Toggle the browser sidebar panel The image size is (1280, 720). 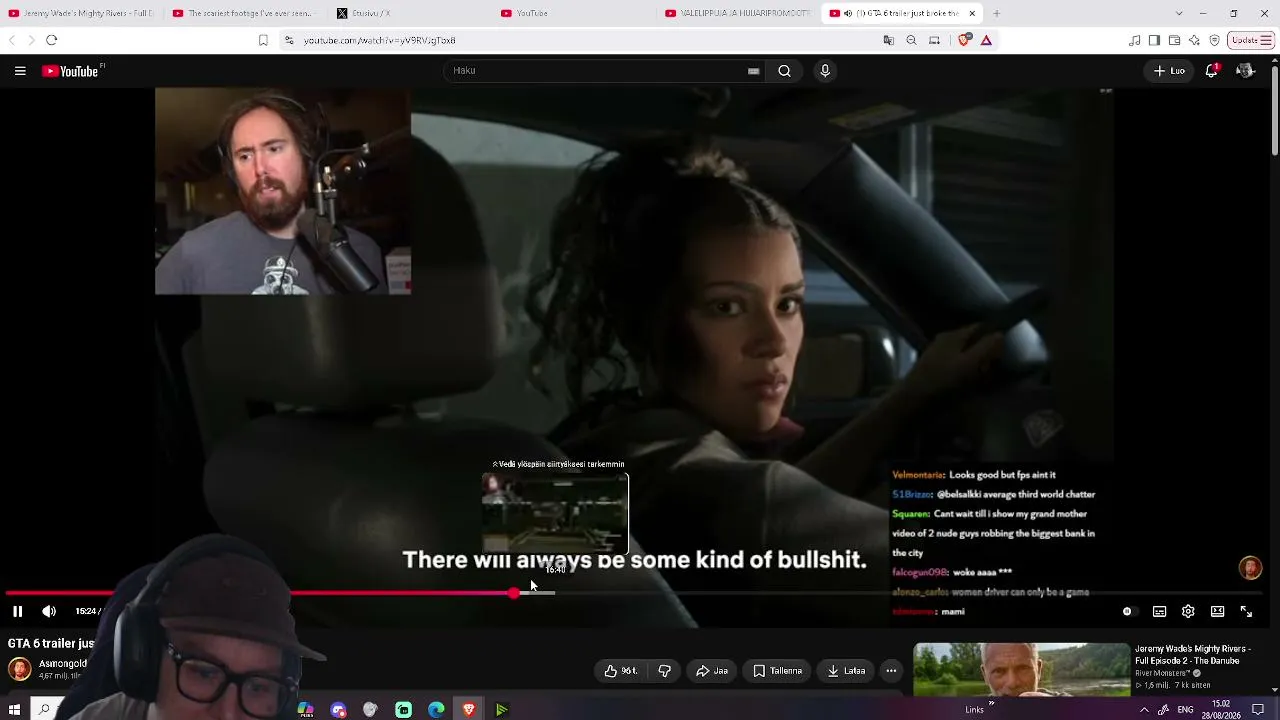(1154, 40)
